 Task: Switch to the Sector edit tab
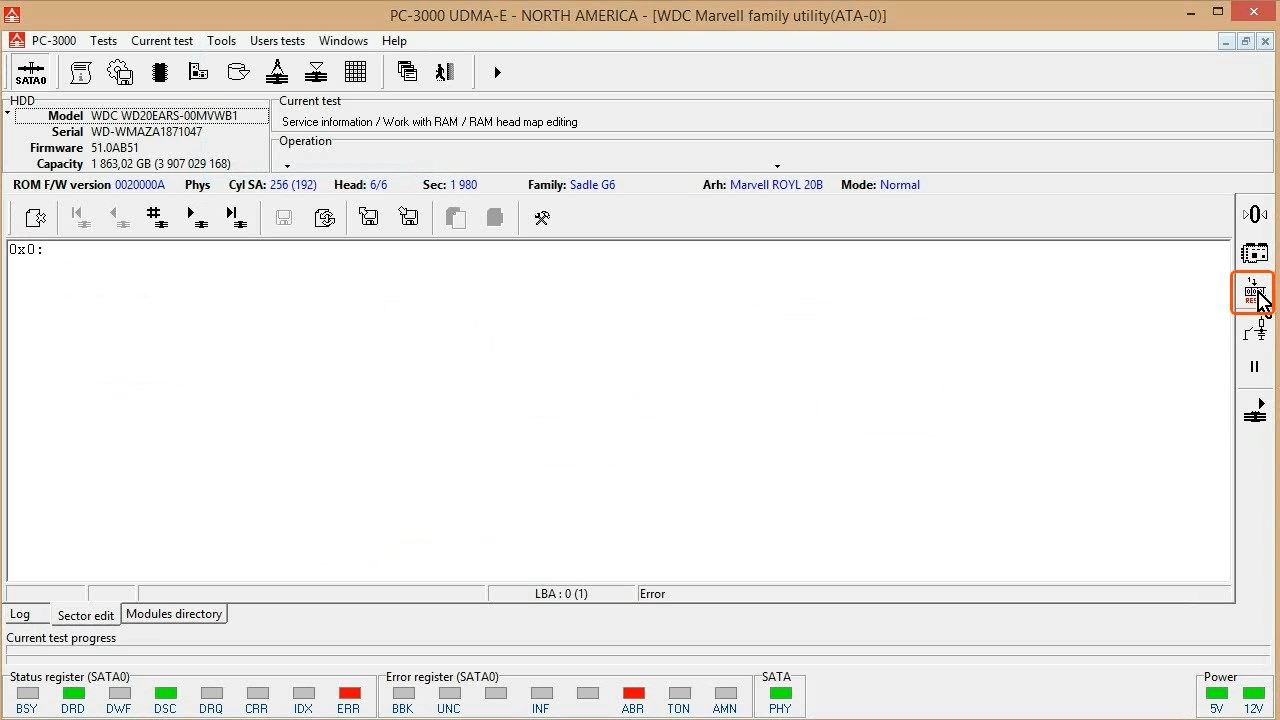click(x=86, y=615)
